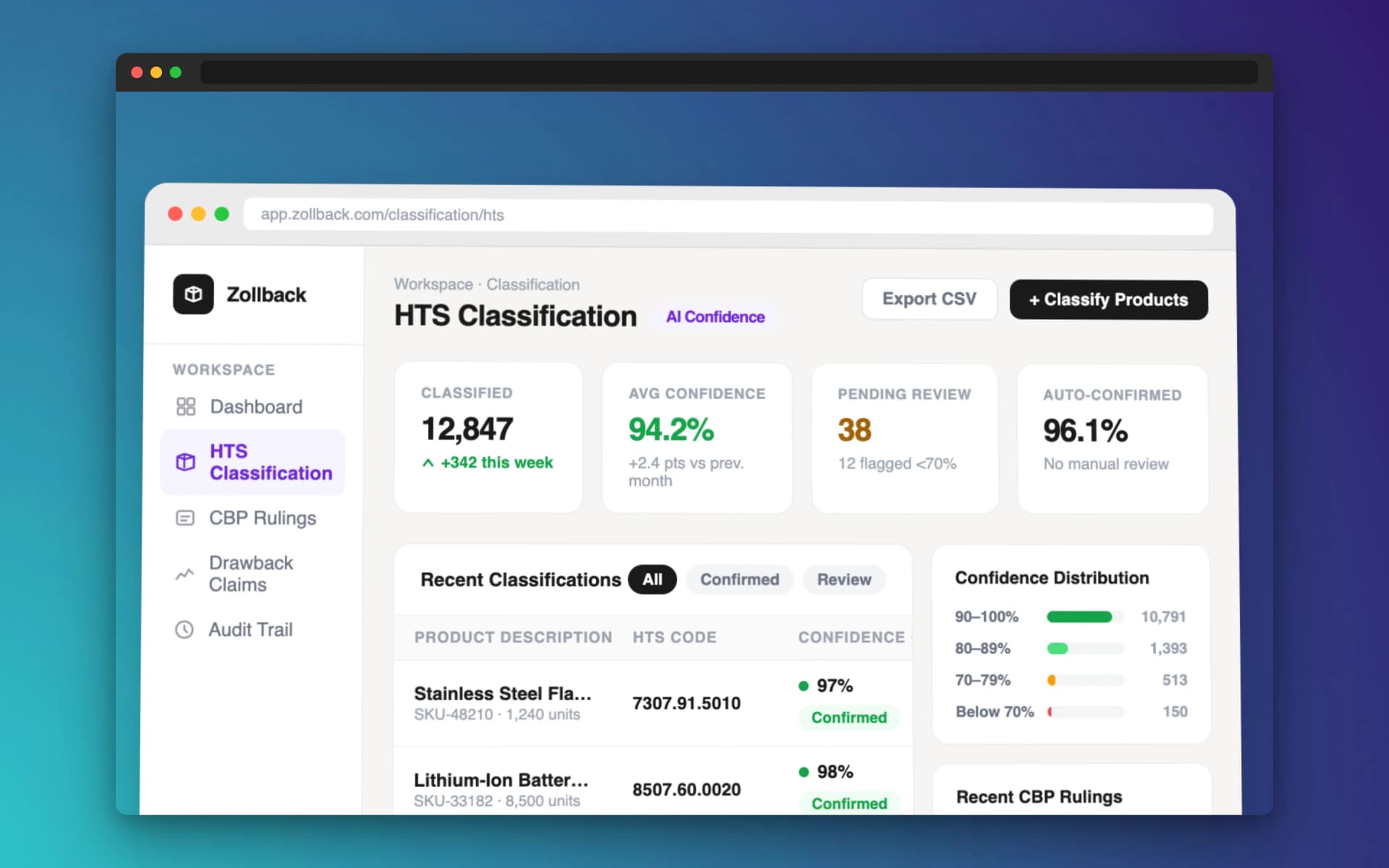Open Dashboard from the sidebar
Viewport: 1389px width, 868px height.
click(x=255, y=407)
